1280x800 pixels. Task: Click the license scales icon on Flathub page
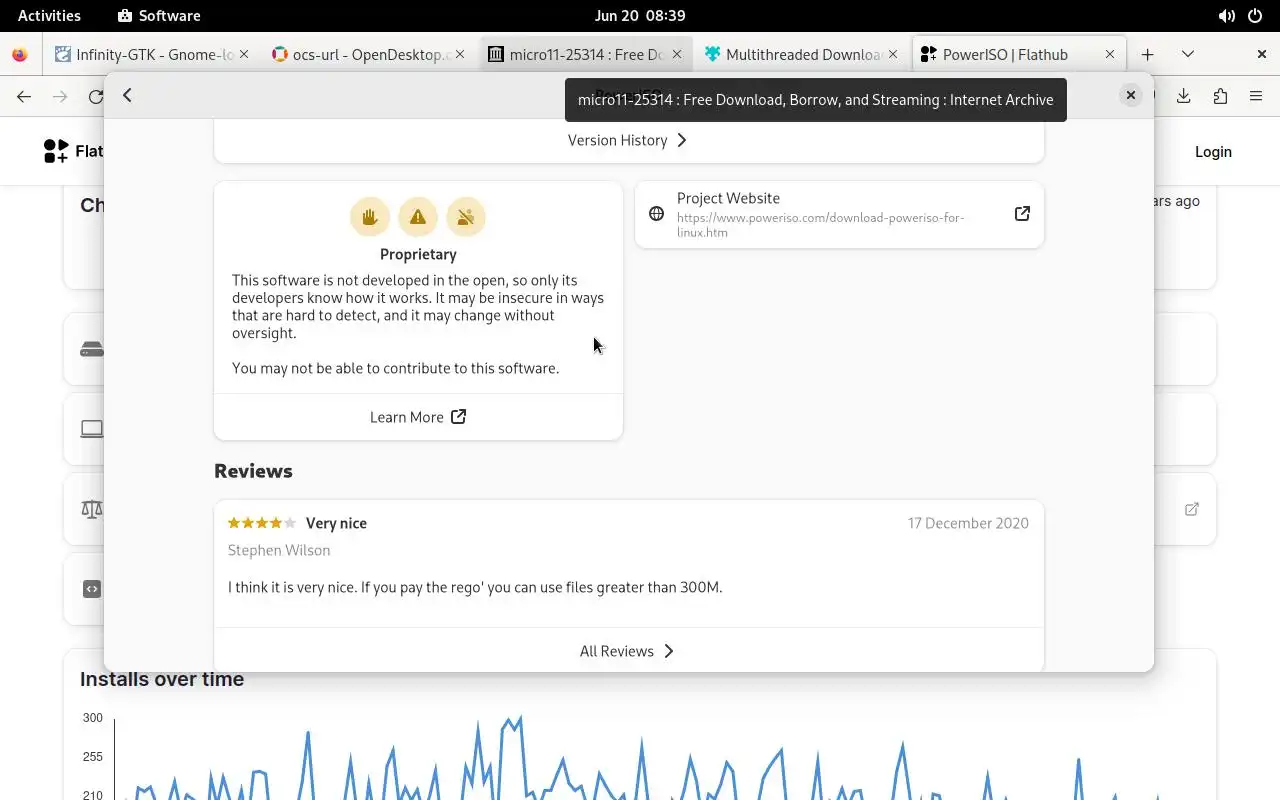pyautogui.click(x=92, y=509)
